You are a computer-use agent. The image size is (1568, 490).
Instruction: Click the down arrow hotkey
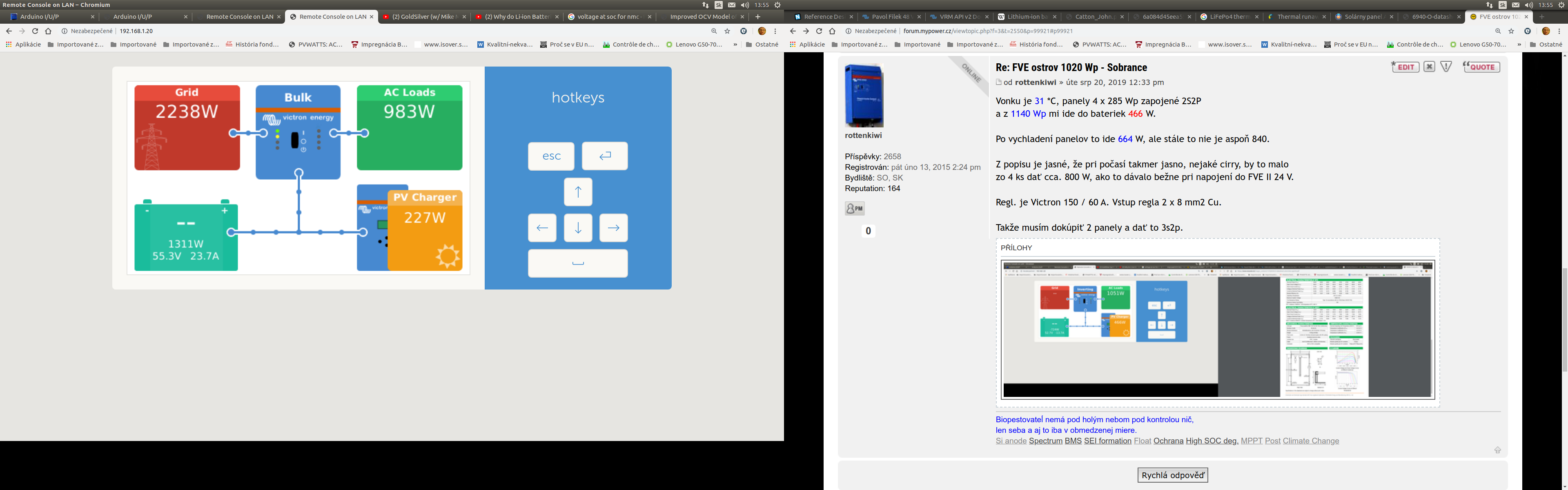[x=578, y=228]
